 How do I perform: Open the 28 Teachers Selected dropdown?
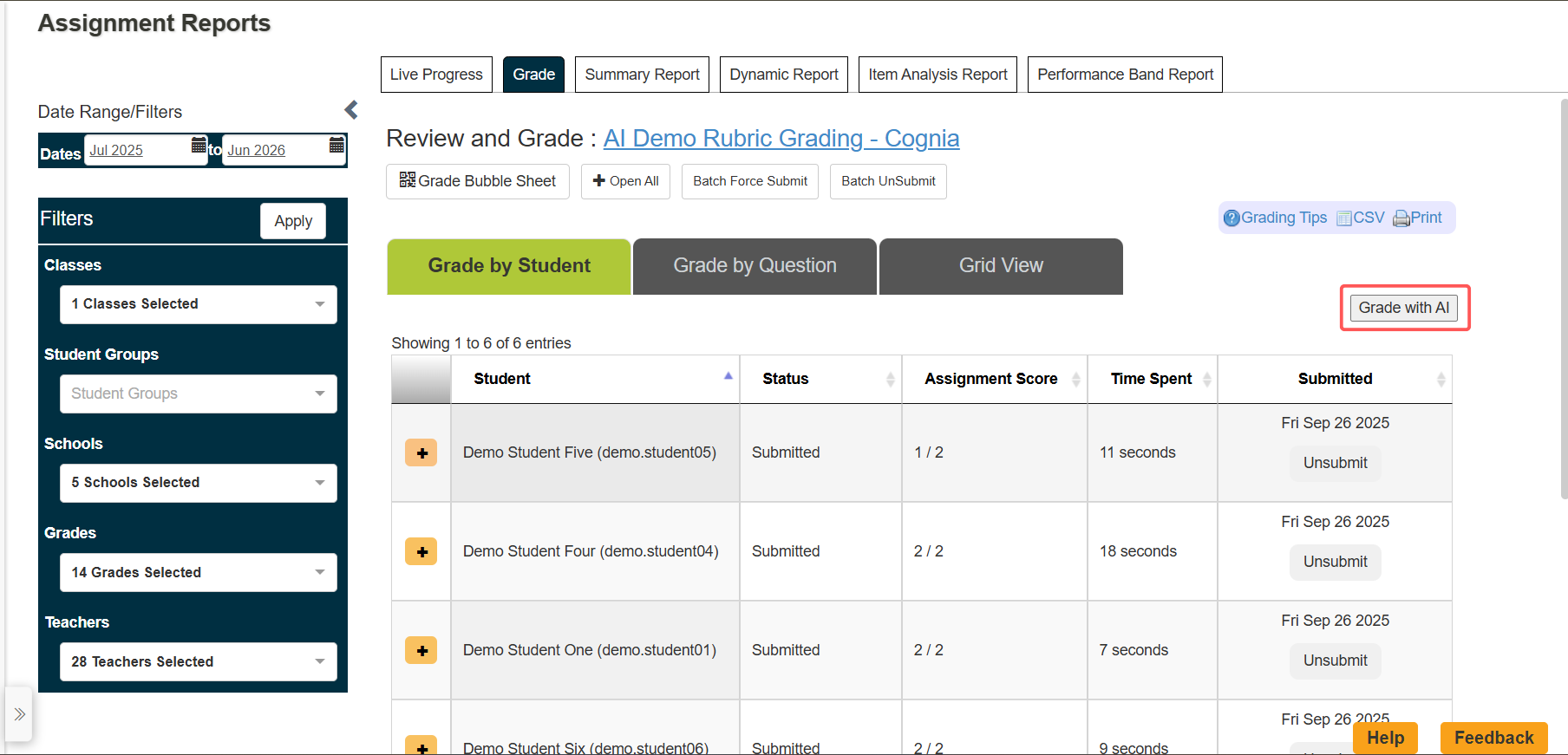(199, 661)
